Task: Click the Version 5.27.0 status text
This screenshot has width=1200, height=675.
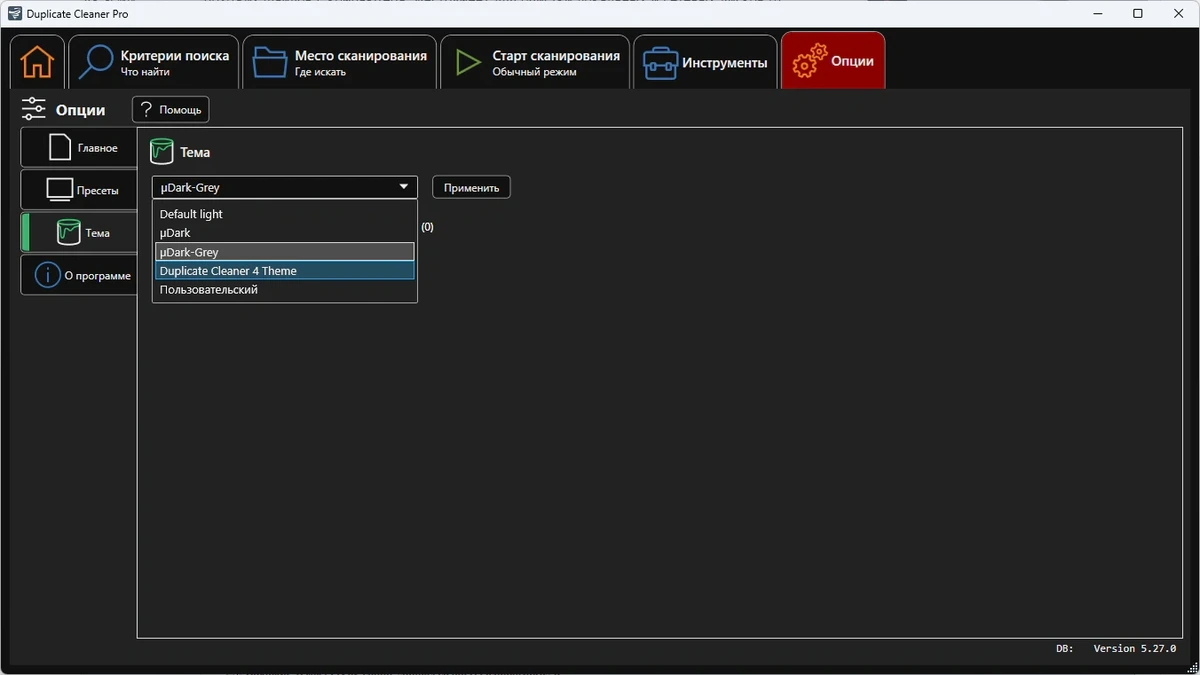Action: pos(1134,649)
